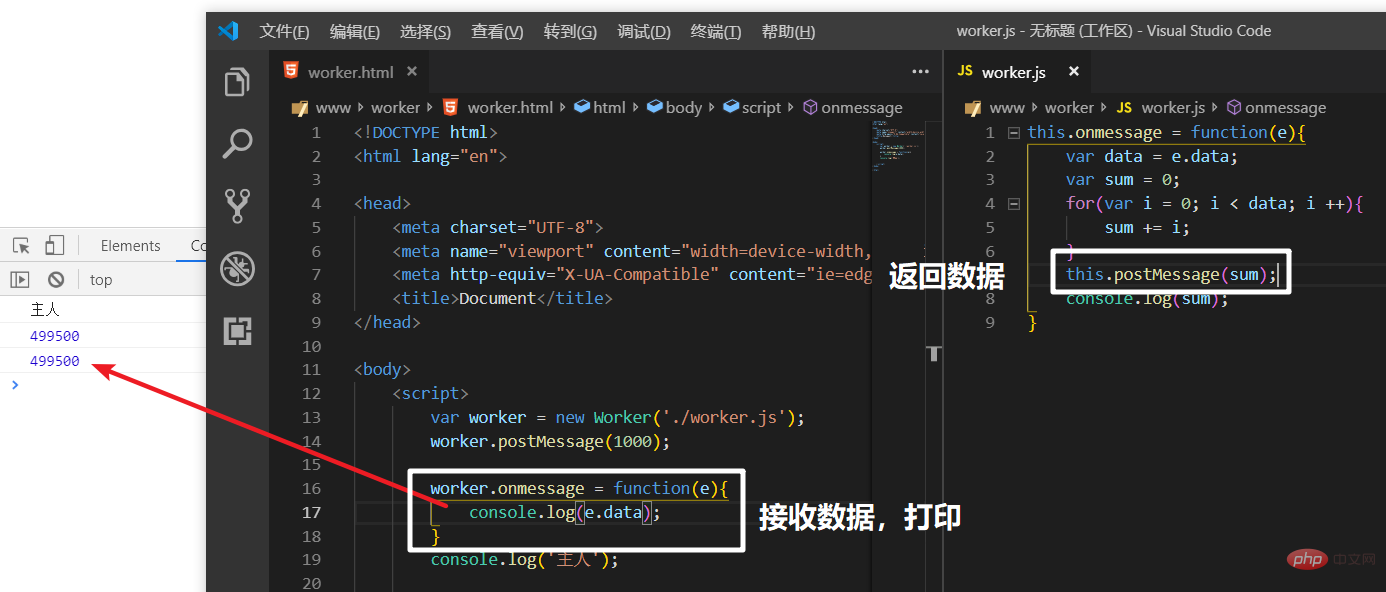Clear the DevTools console
Image resolution: width=1386 pixels, height=592 pixels.
click(56, 280)
